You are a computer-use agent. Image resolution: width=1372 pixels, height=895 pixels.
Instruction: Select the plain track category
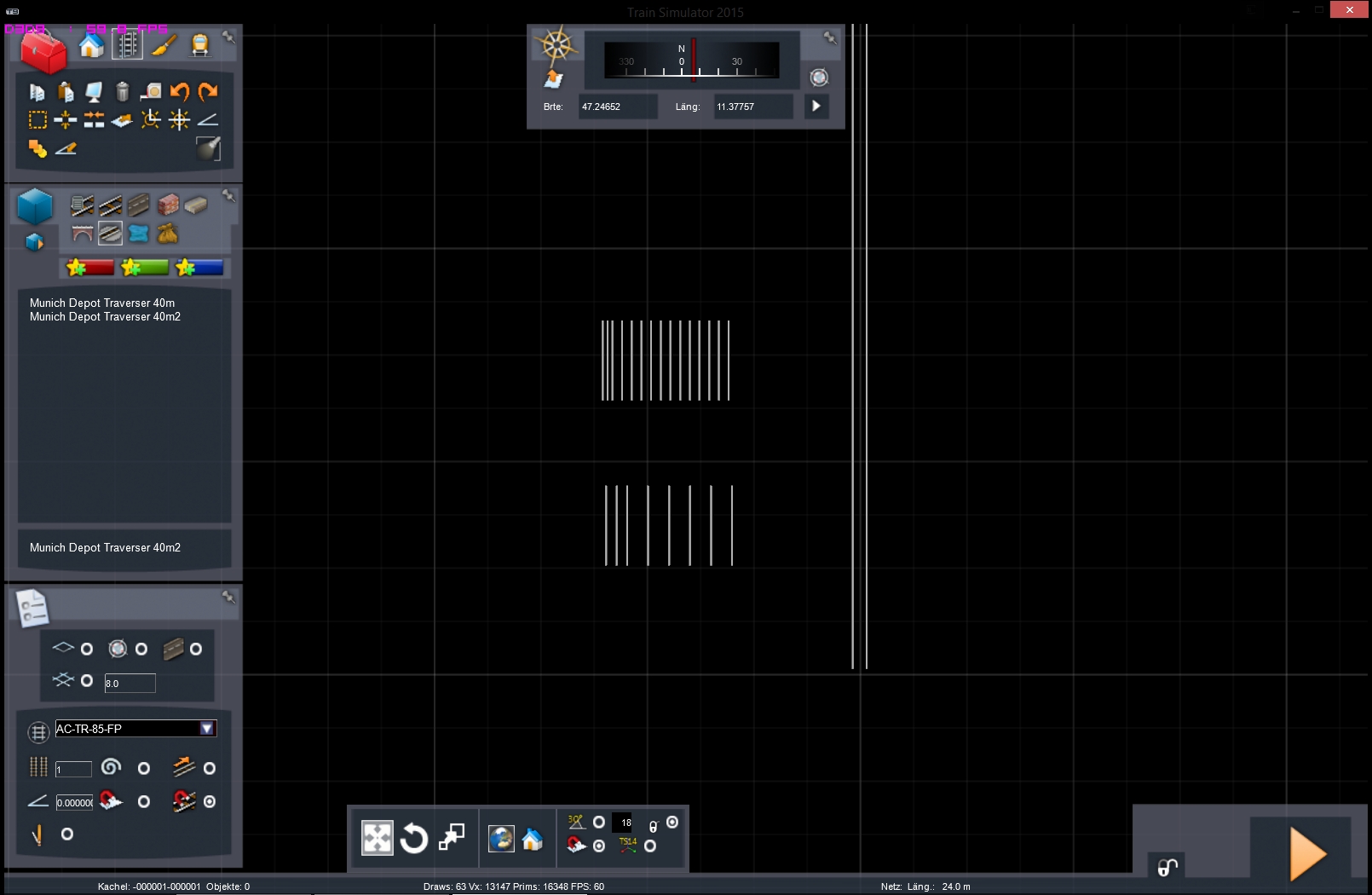coord(110,205)
